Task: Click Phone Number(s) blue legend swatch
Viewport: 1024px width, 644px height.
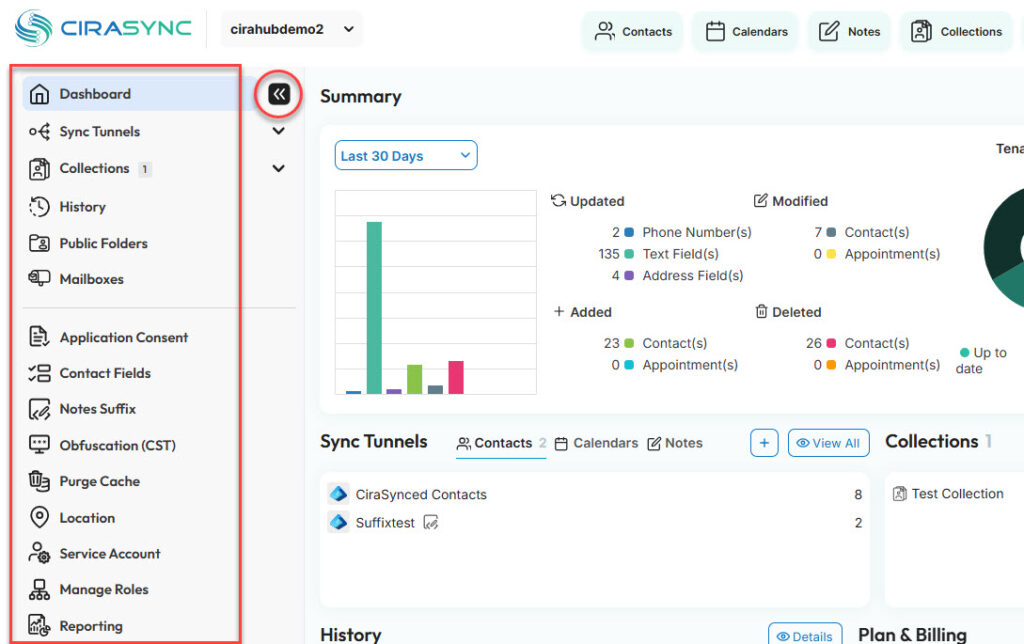Action: coord(630,232)
